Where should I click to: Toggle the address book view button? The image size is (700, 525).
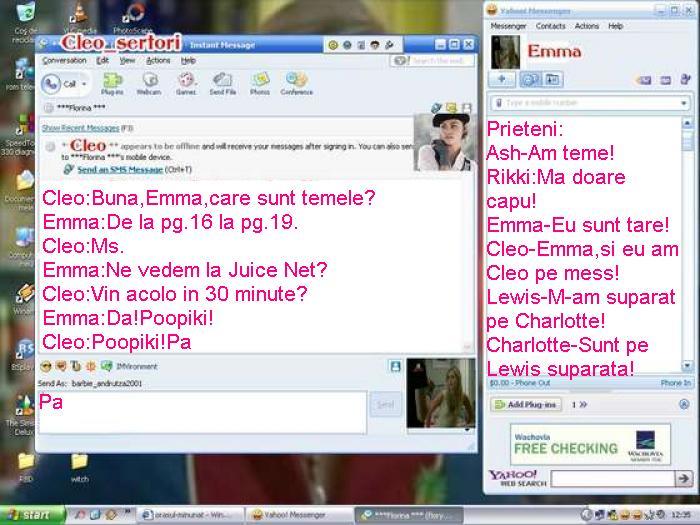pyautogui.click(x=551, y=80)
